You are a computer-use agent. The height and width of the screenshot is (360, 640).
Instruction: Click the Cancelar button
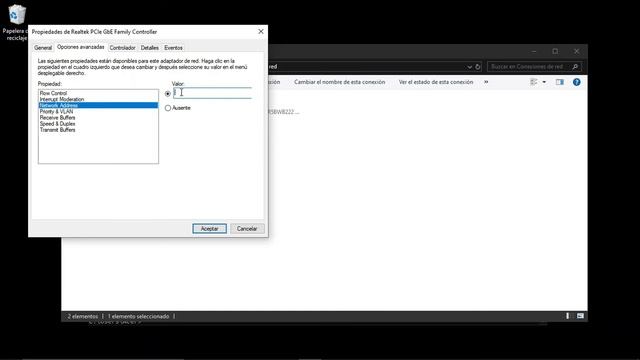pos(247,229)
